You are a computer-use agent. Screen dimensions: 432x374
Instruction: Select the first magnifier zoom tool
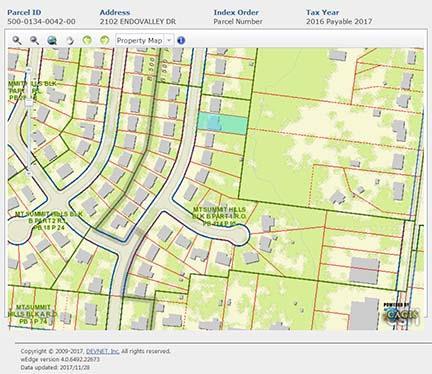click(x=17, y=40)
